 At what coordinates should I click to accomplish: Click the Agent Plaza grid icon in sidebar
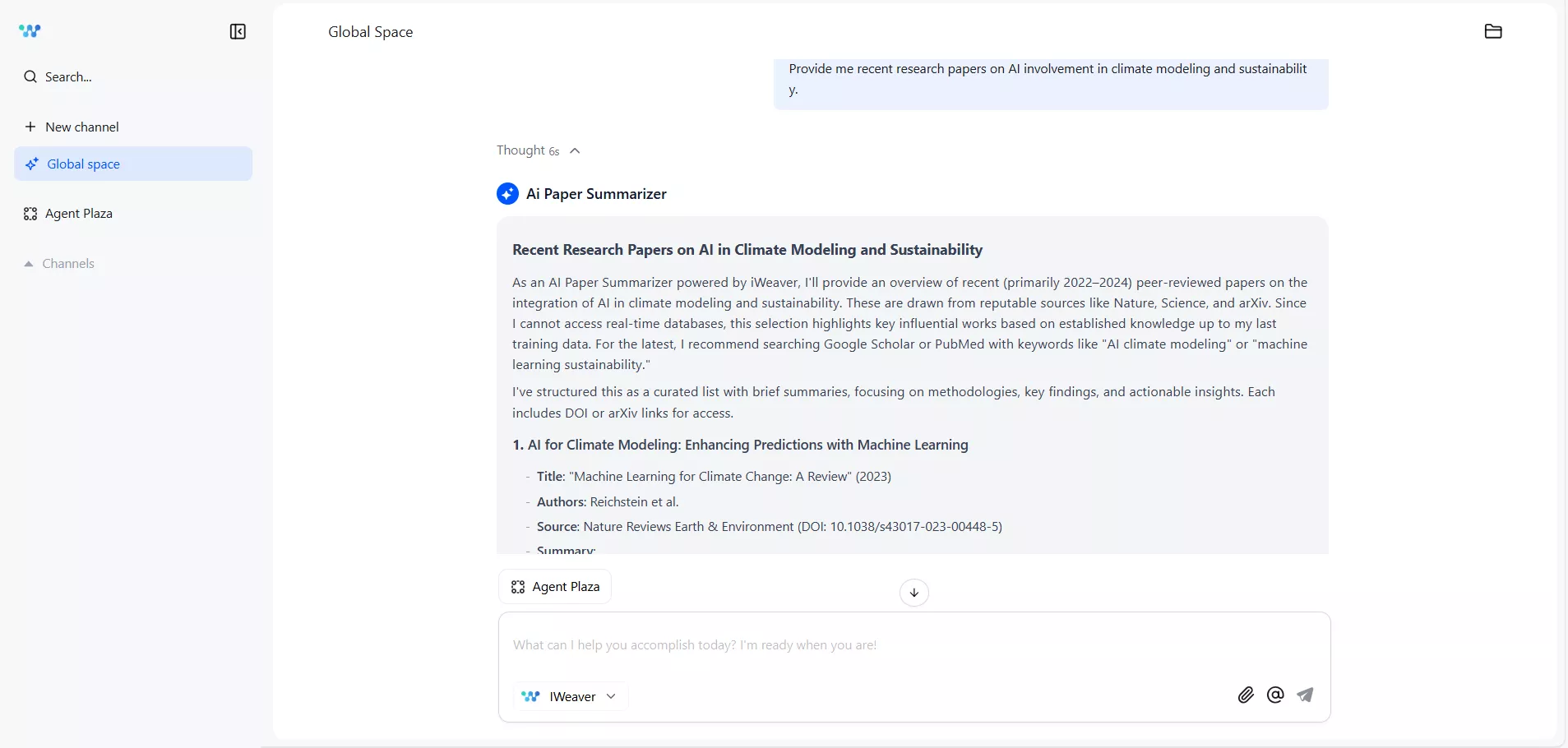tap(30, 213)
